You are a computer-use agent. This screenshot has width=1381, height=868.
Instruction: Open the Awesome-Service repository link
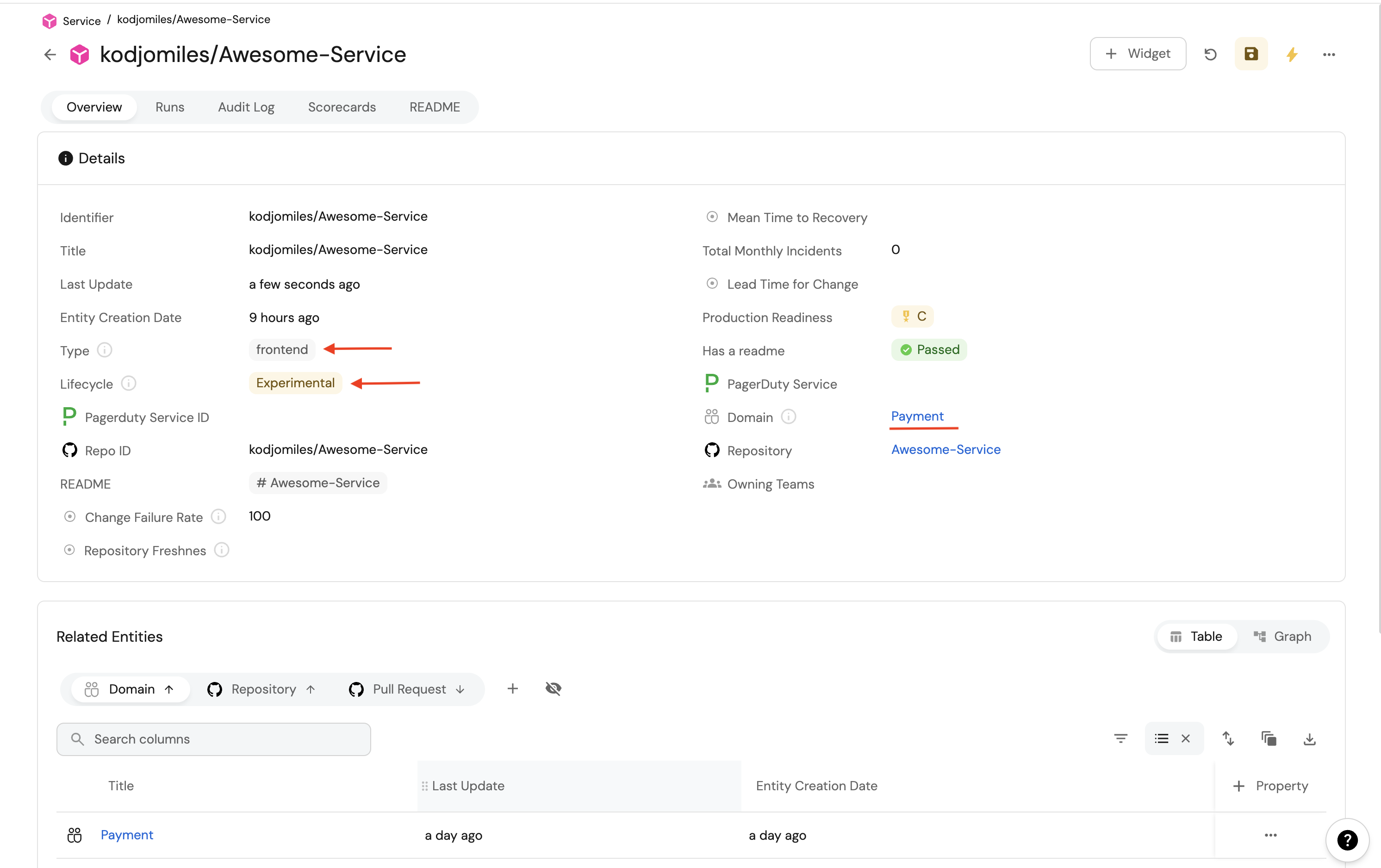(945, 449)
